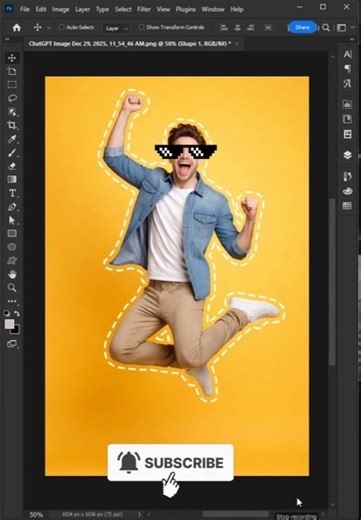Open the Paragraph panel icon
The height and width of the screenshot is (520, 361).
pos(348,69)
